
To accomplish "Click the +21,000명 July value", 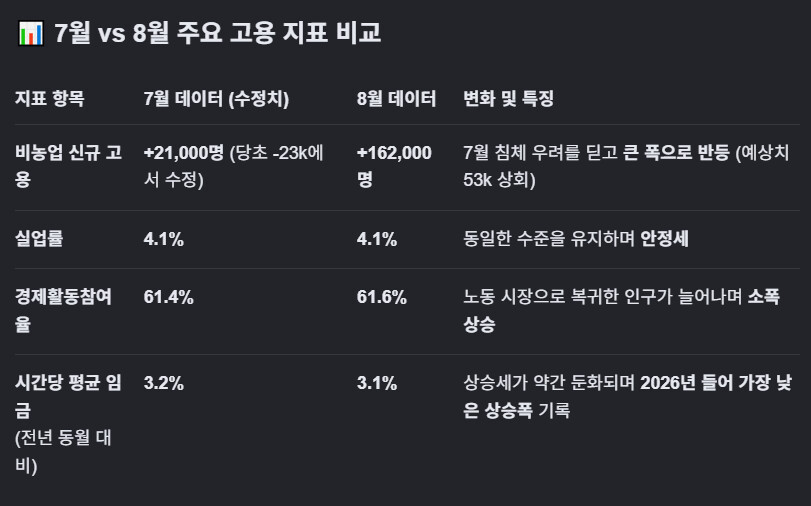I will pyautogui.click(x=184, y=153).
